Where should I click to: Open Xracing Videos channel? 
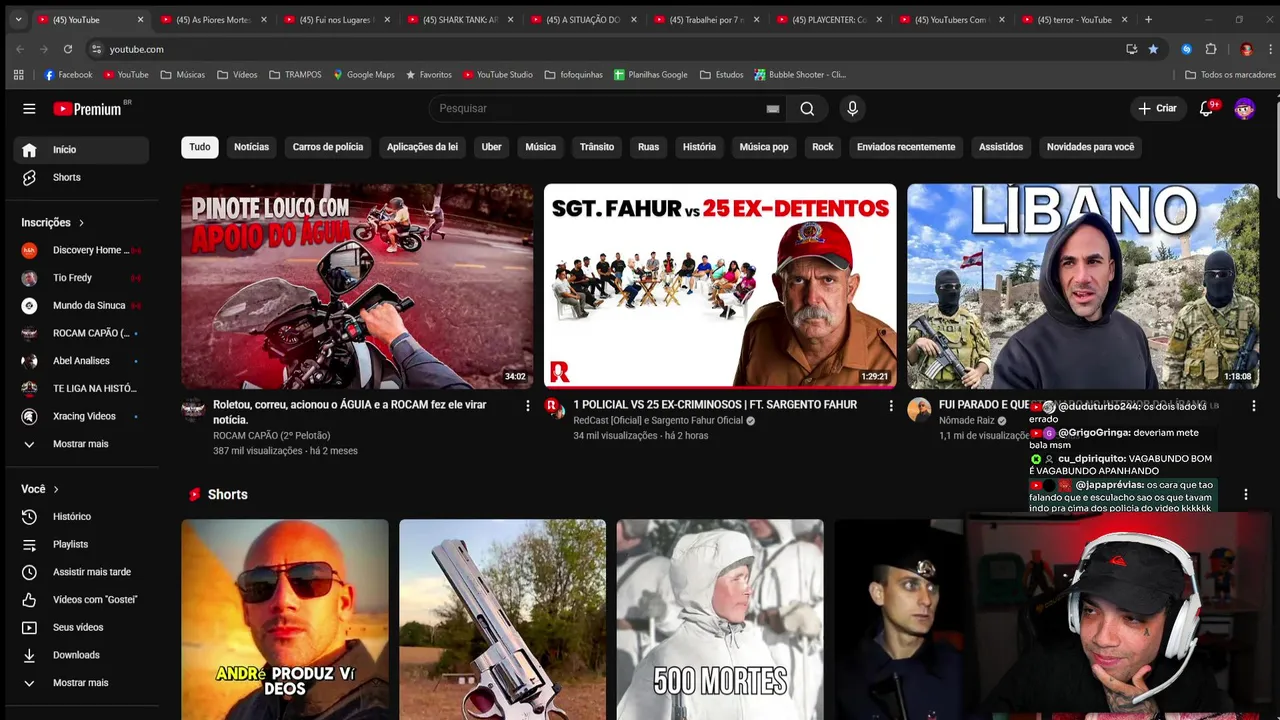tap(81, 416)
